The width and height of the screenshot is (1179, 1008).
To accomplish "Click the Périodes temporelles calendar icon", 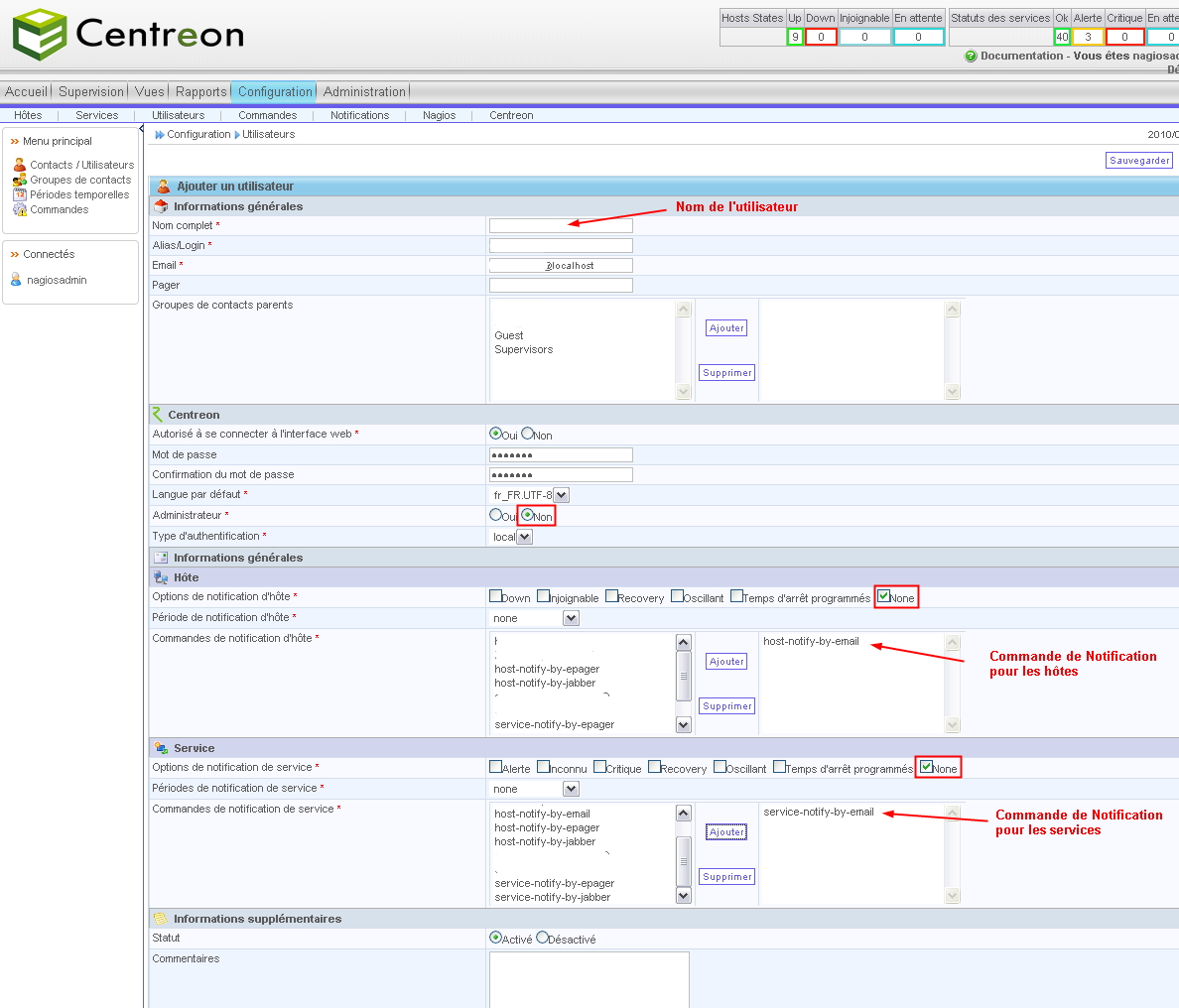I will point(19,194).
